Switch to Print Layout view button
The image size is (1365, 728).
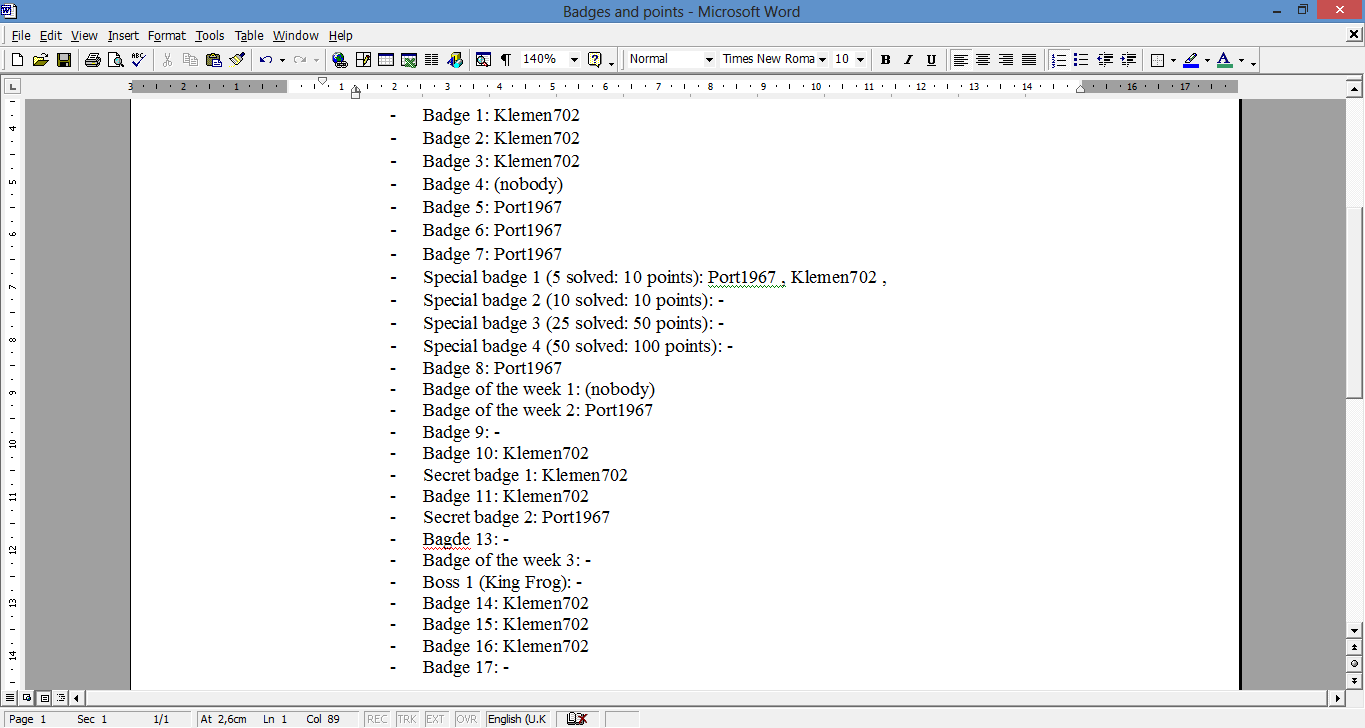tap(44, 697)
